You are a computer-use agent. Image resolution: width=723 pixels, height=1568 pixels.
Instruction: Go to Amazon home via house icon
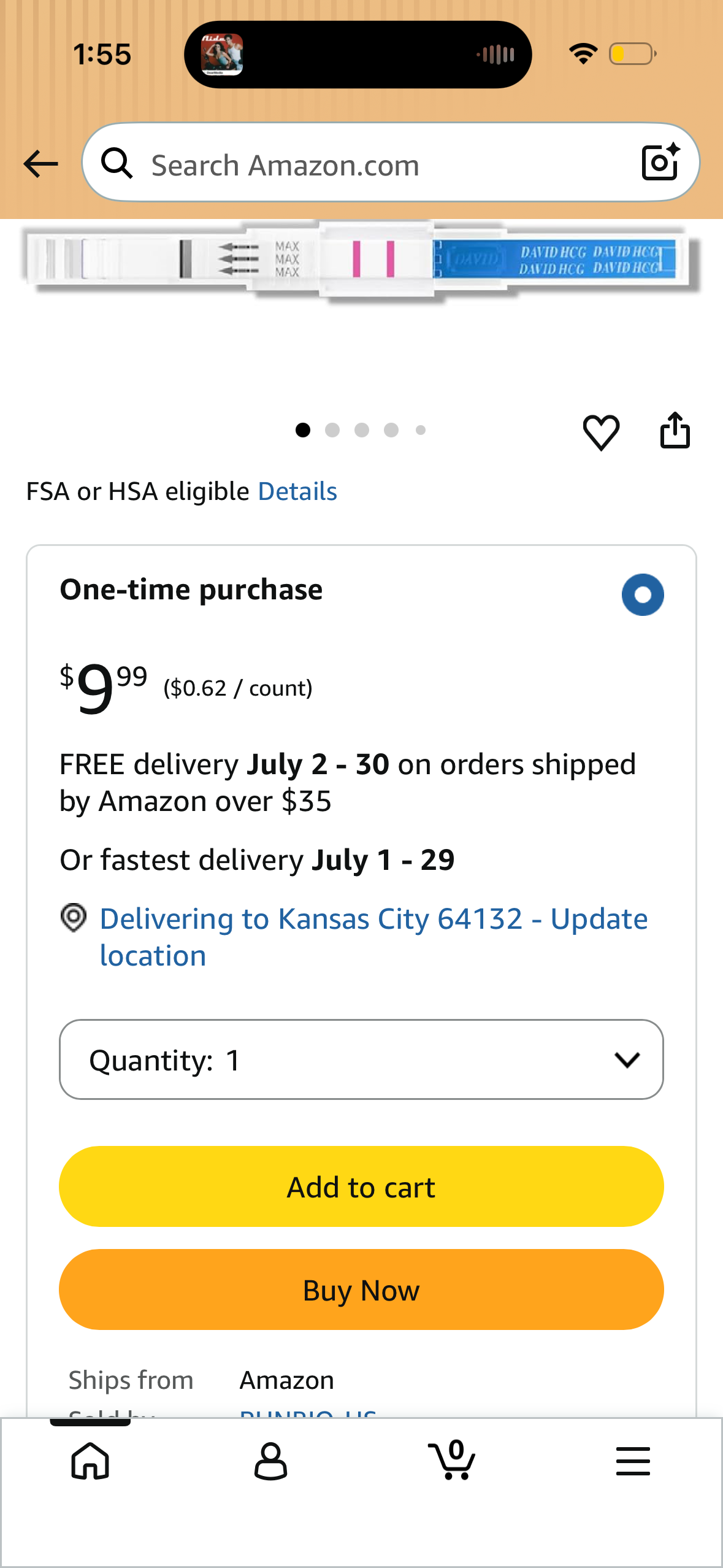click(x=90, y=1461)
